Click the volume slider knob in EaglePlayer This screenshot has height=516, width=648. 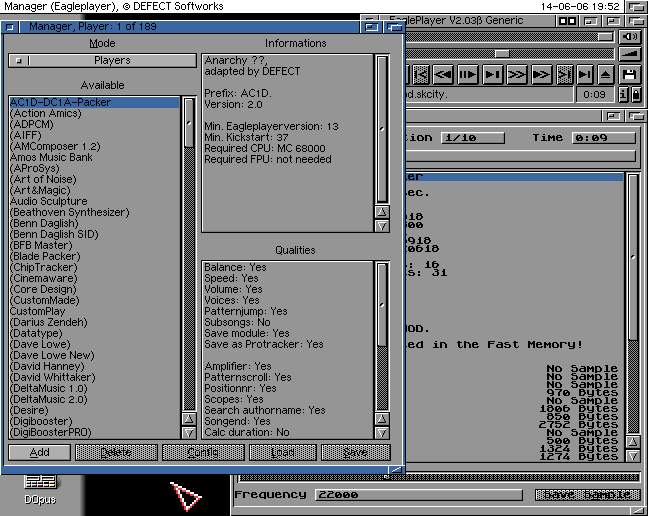606,37
